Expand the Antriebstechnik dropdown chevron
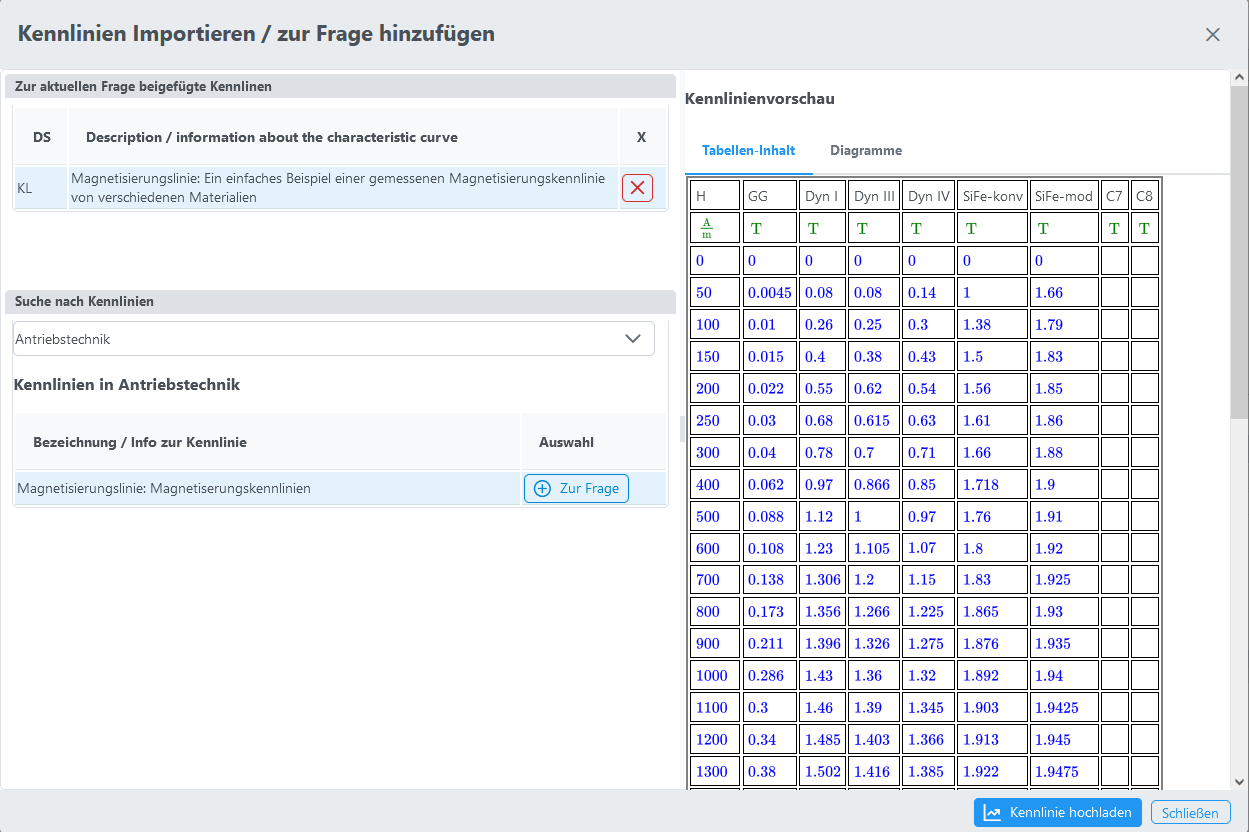The height and width of the screenshot is (832, 1249). coord(632,339)
